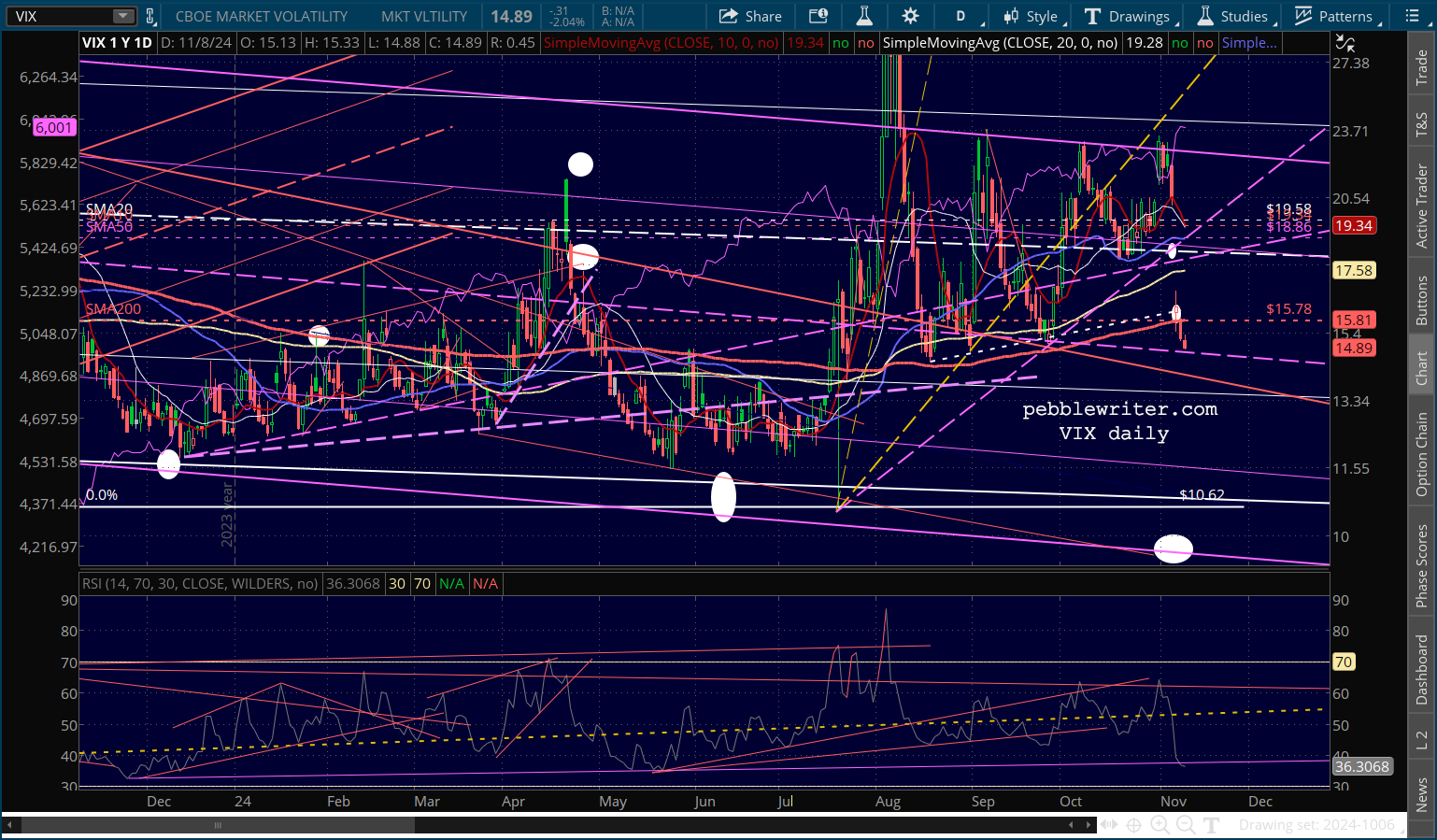Image resolution: width=1437 pixels, height=840 pixels.
Task: Toggle the collapse chart scale icon
Action: click(x=1345, y=43)
